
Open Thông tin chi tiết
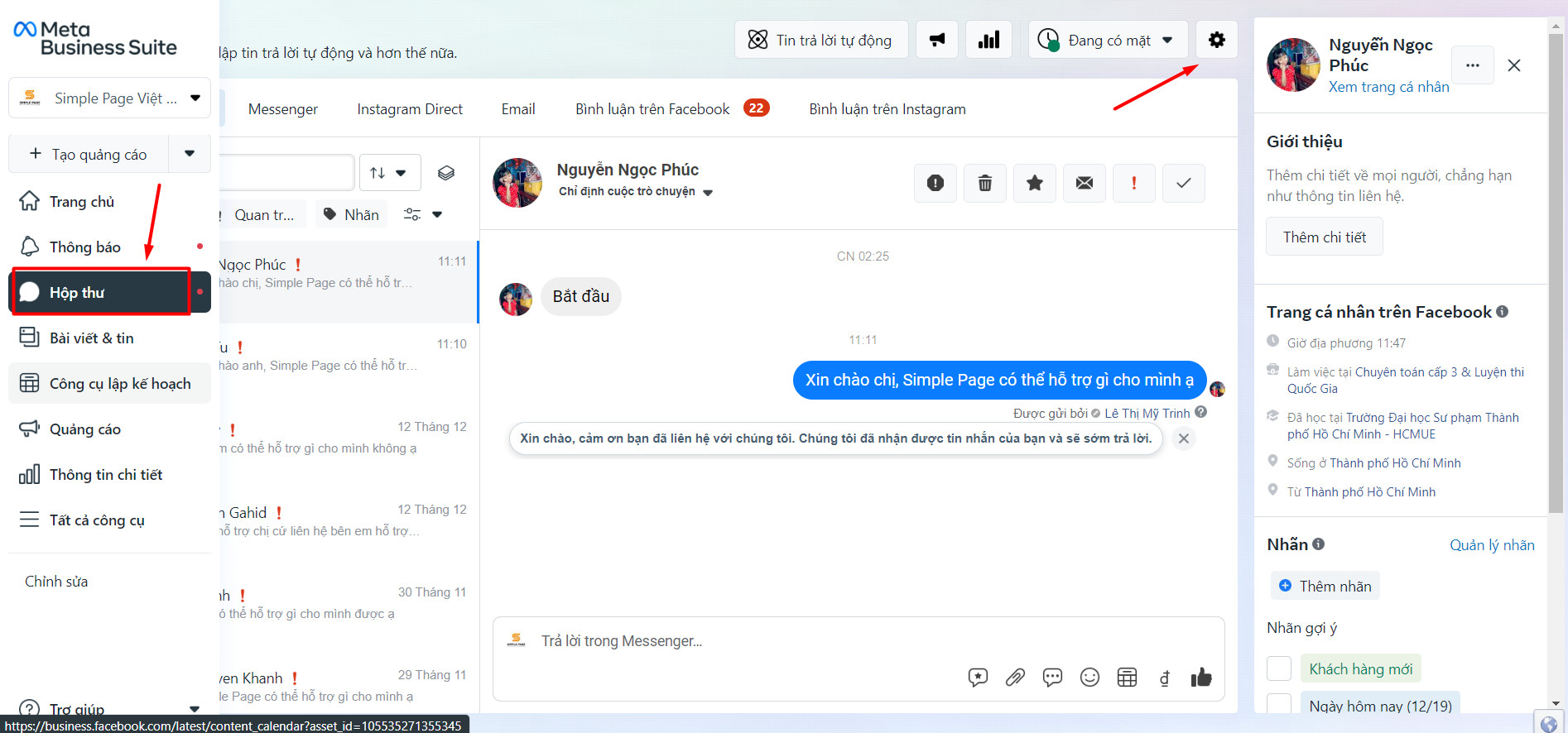109,475
